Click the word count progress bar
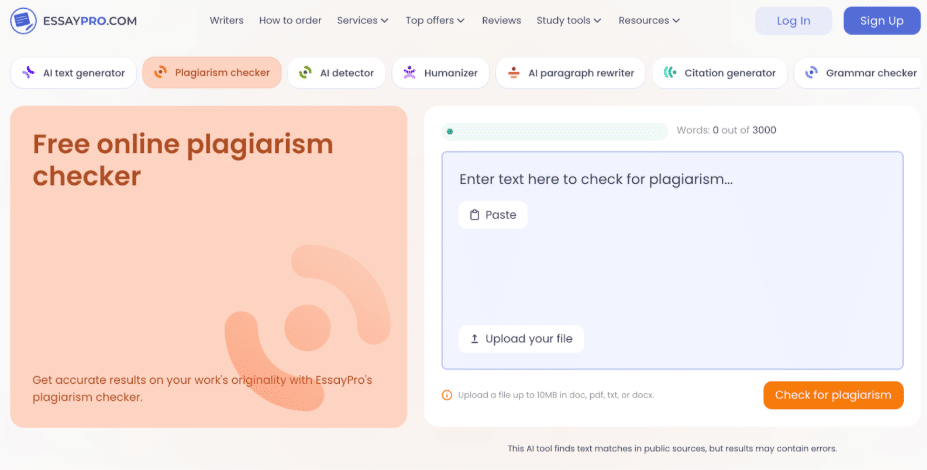The height and width of the screenshot is (470, 927). (x=555, y=131)
